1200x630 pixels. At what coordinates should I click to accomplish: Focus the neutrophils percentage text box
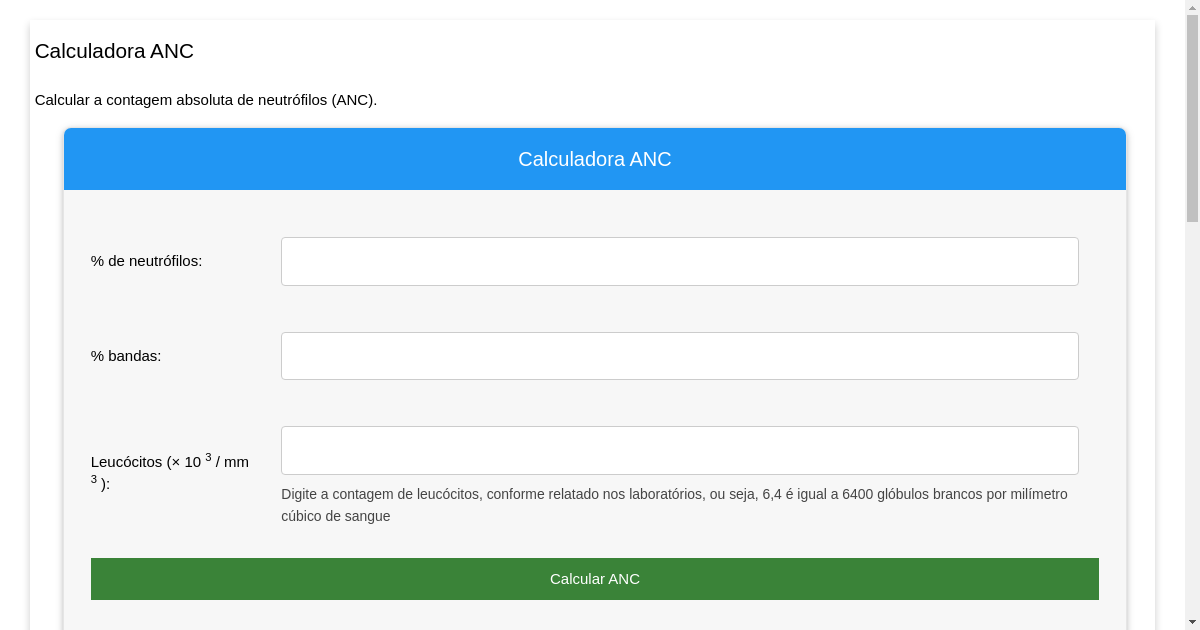pos(680,261)
